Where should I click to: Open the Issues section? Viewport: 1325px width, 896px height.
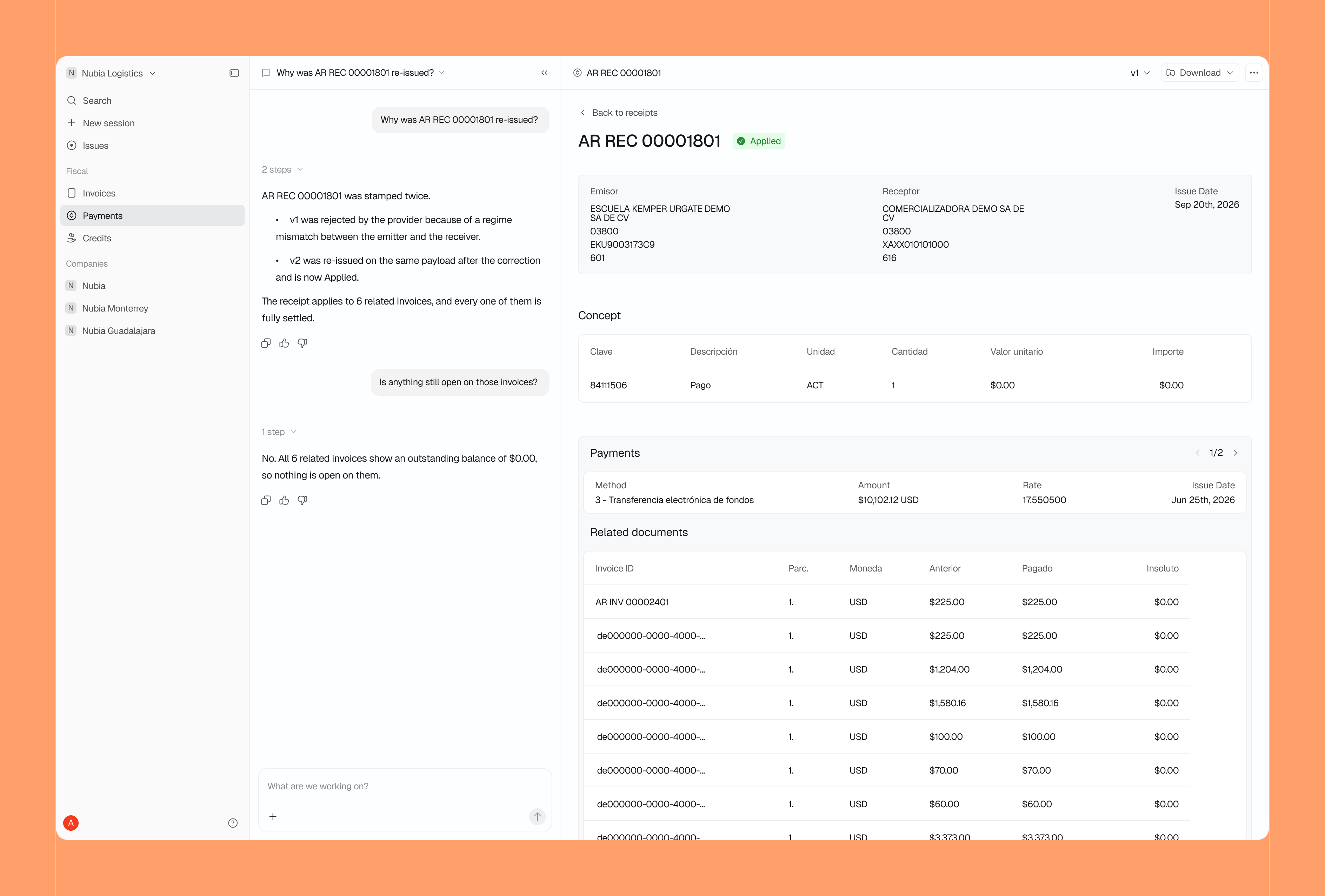click(152, 145)
